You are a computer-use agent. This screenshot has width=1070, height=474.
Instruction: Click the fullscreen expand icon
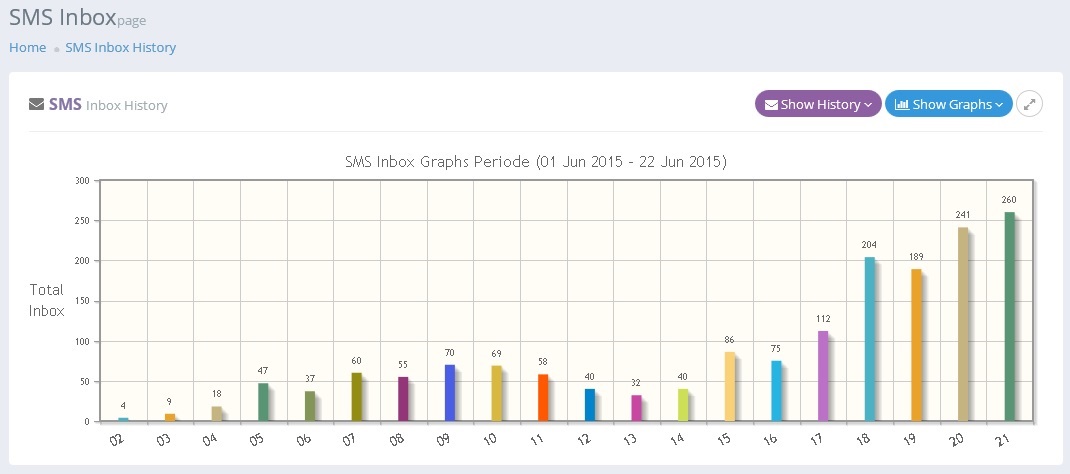(1029, 104)
